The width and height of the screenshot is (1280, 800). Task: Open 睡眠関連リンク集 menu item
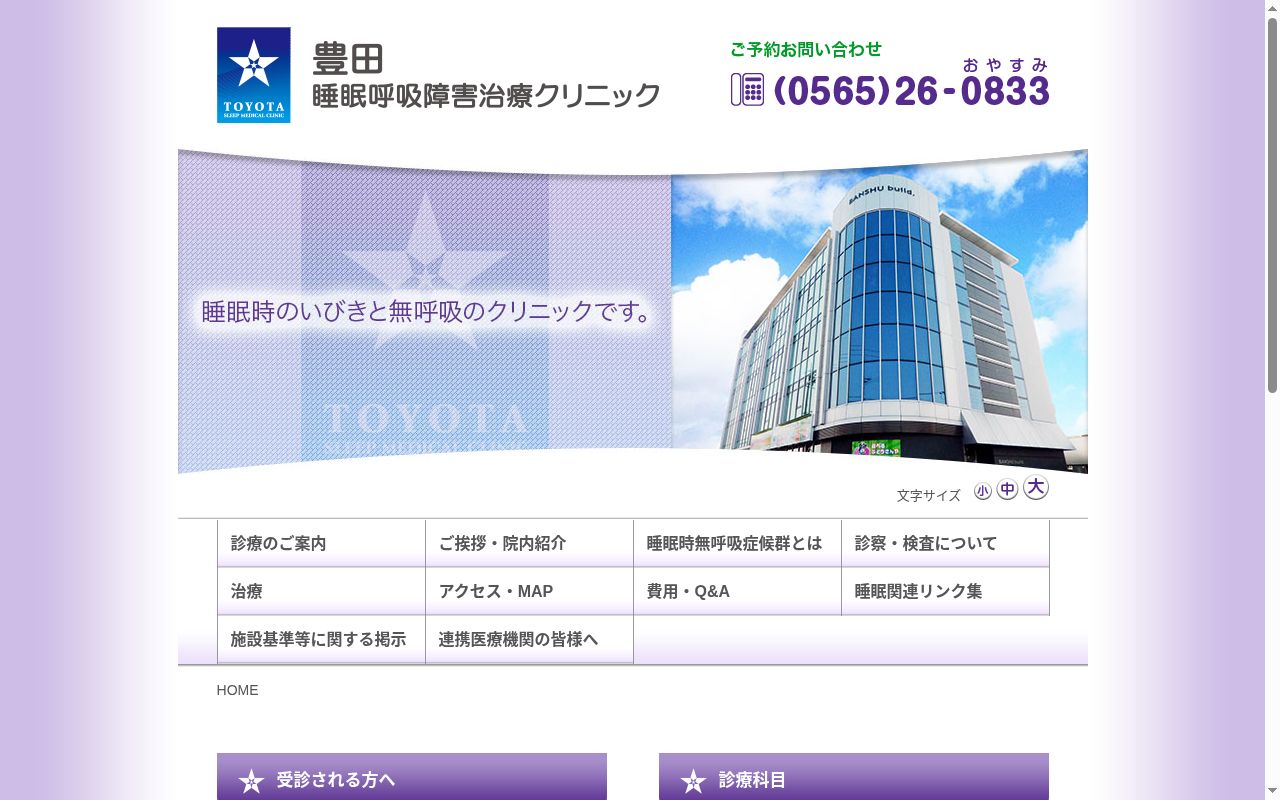[945, 591]
